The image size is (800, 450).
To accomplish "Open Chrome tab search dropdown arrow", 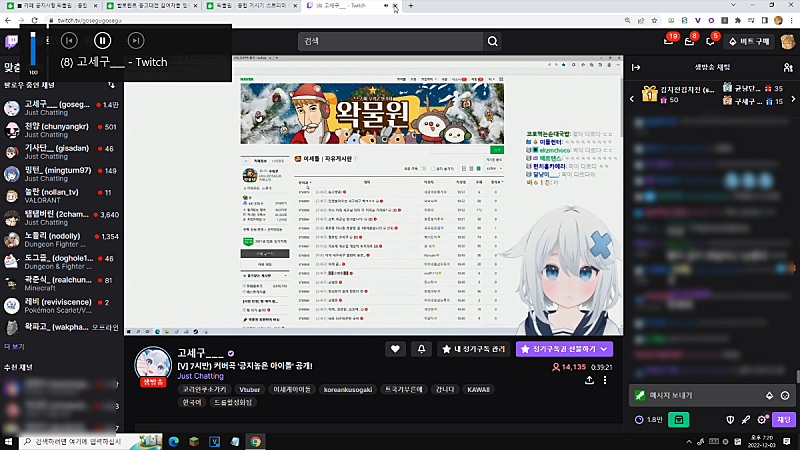I will coord(733,5).
